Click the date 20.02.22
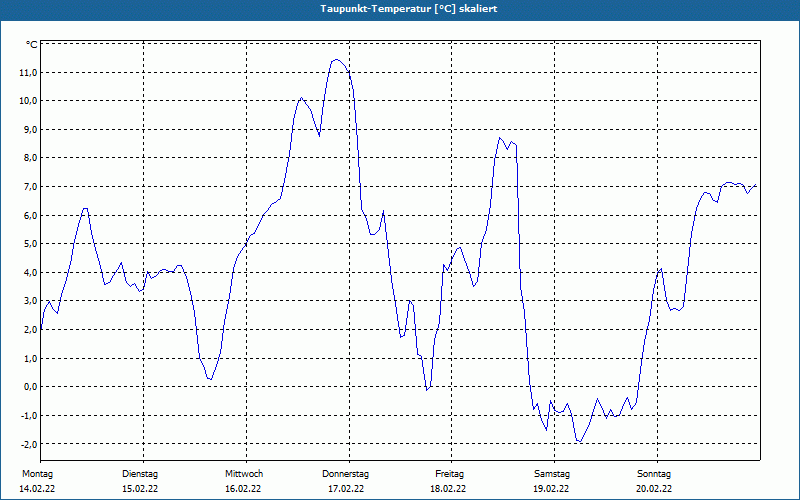 [x=654, y=489]
